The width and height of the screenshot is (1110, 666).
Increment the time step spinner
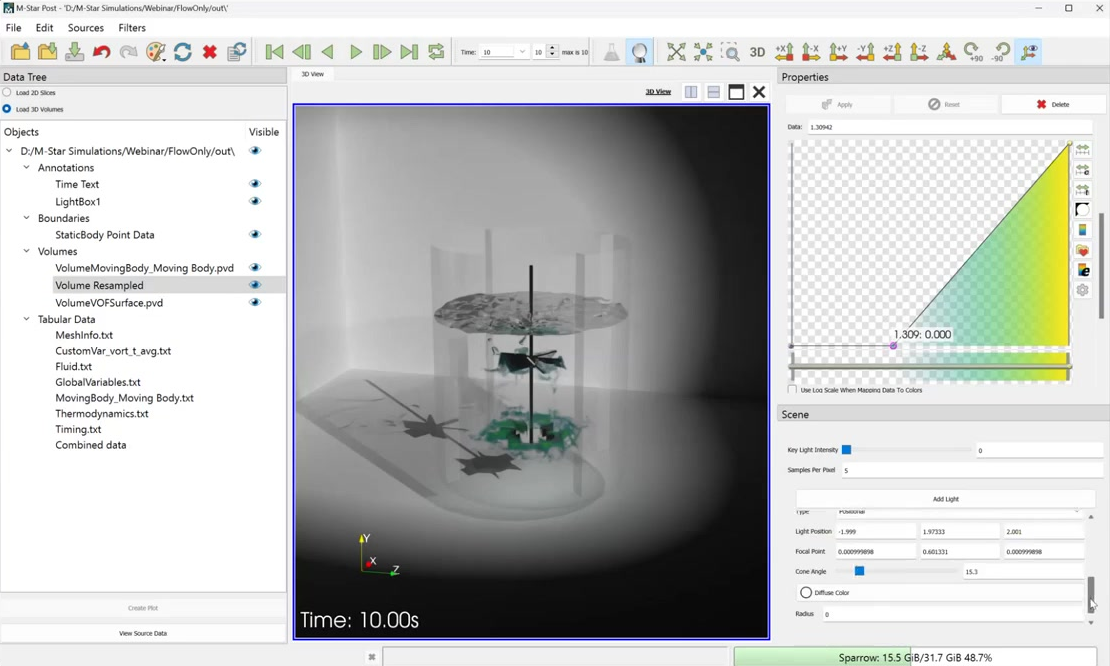coord(552,49)
